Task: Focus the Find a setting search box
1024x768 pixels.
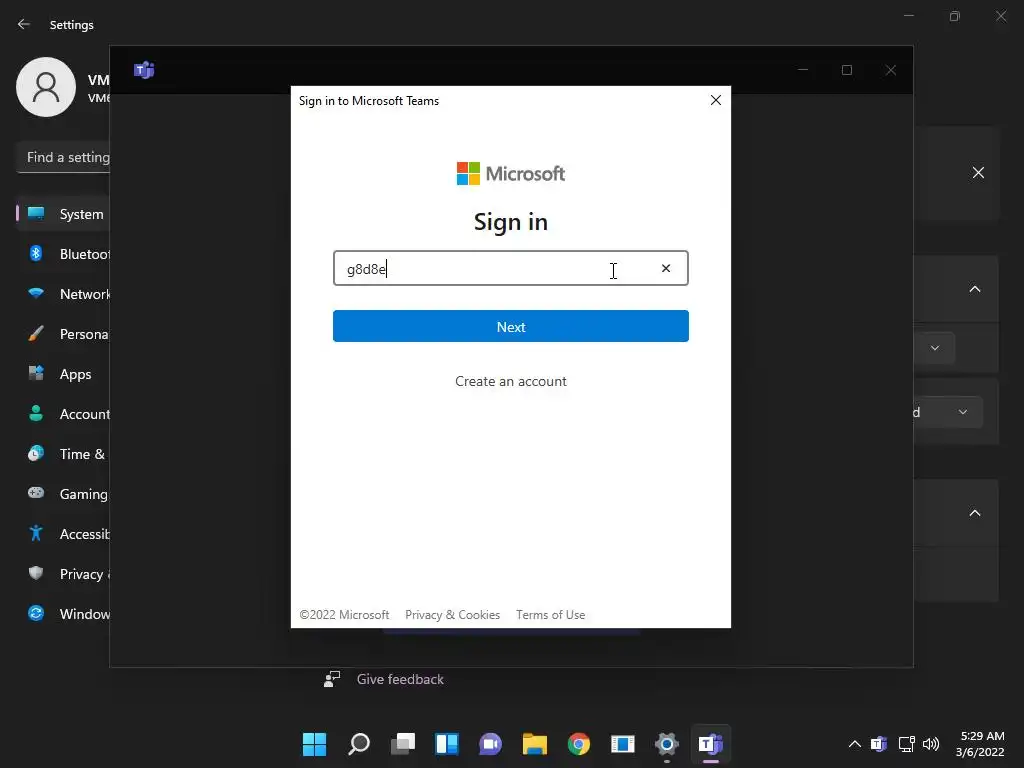Action: coord(63,157)
